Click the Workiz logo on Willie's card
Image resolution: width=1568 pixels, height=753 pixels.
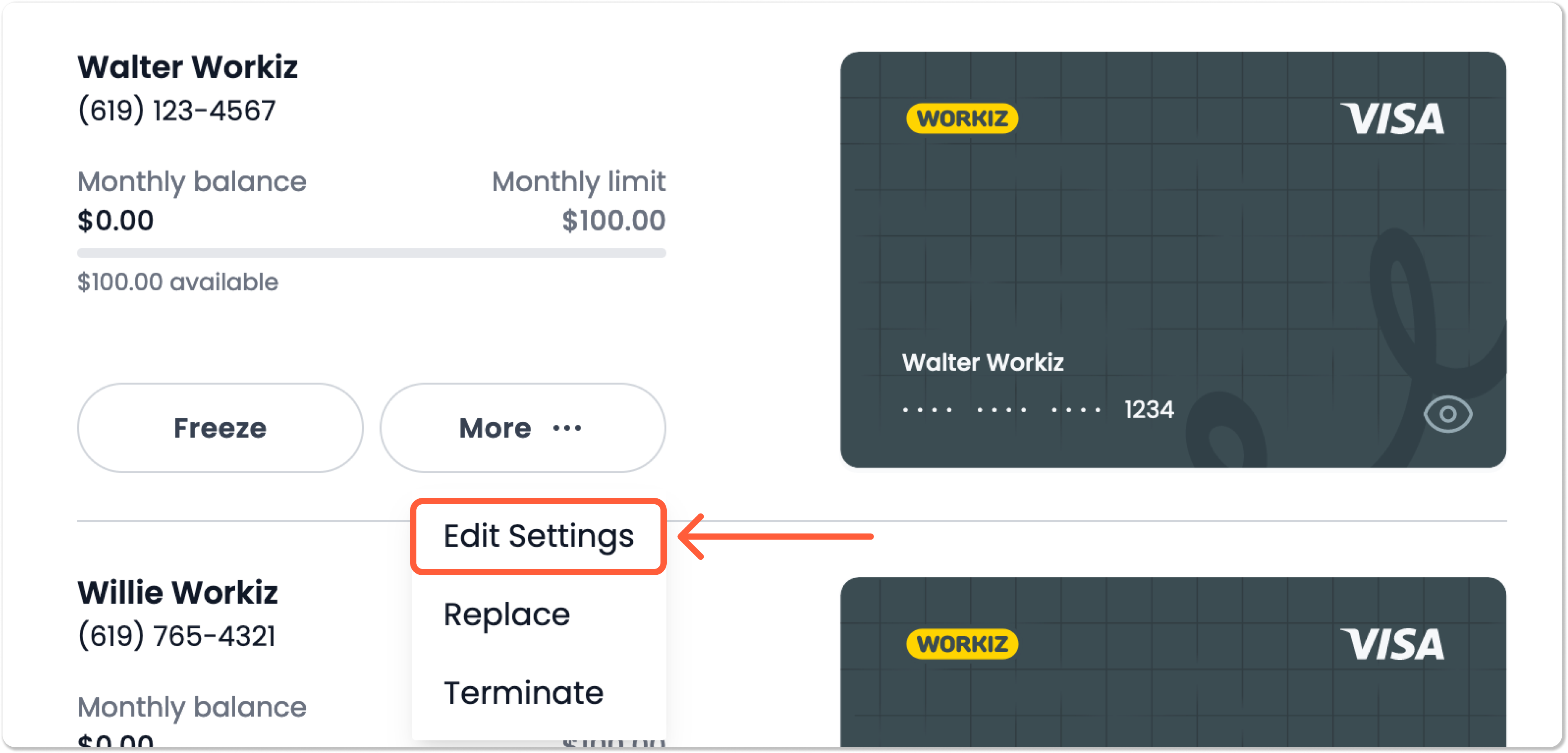pos(962,643)
